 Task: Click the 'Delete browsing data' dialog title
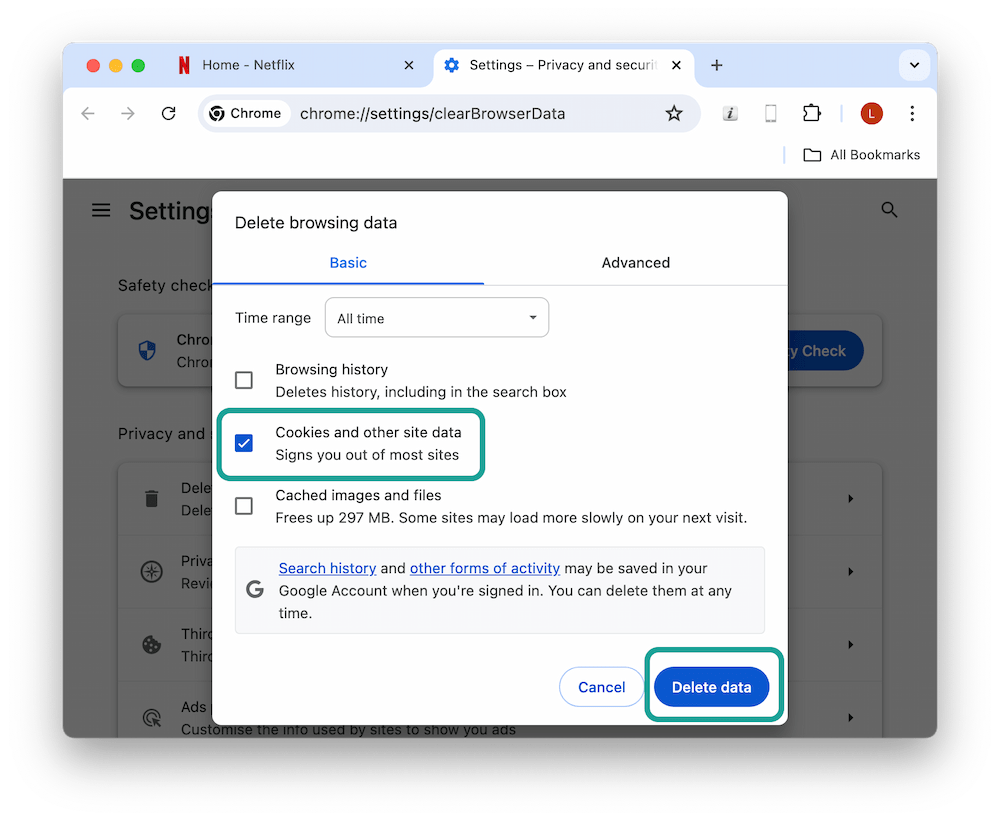[x=316, y=223]
